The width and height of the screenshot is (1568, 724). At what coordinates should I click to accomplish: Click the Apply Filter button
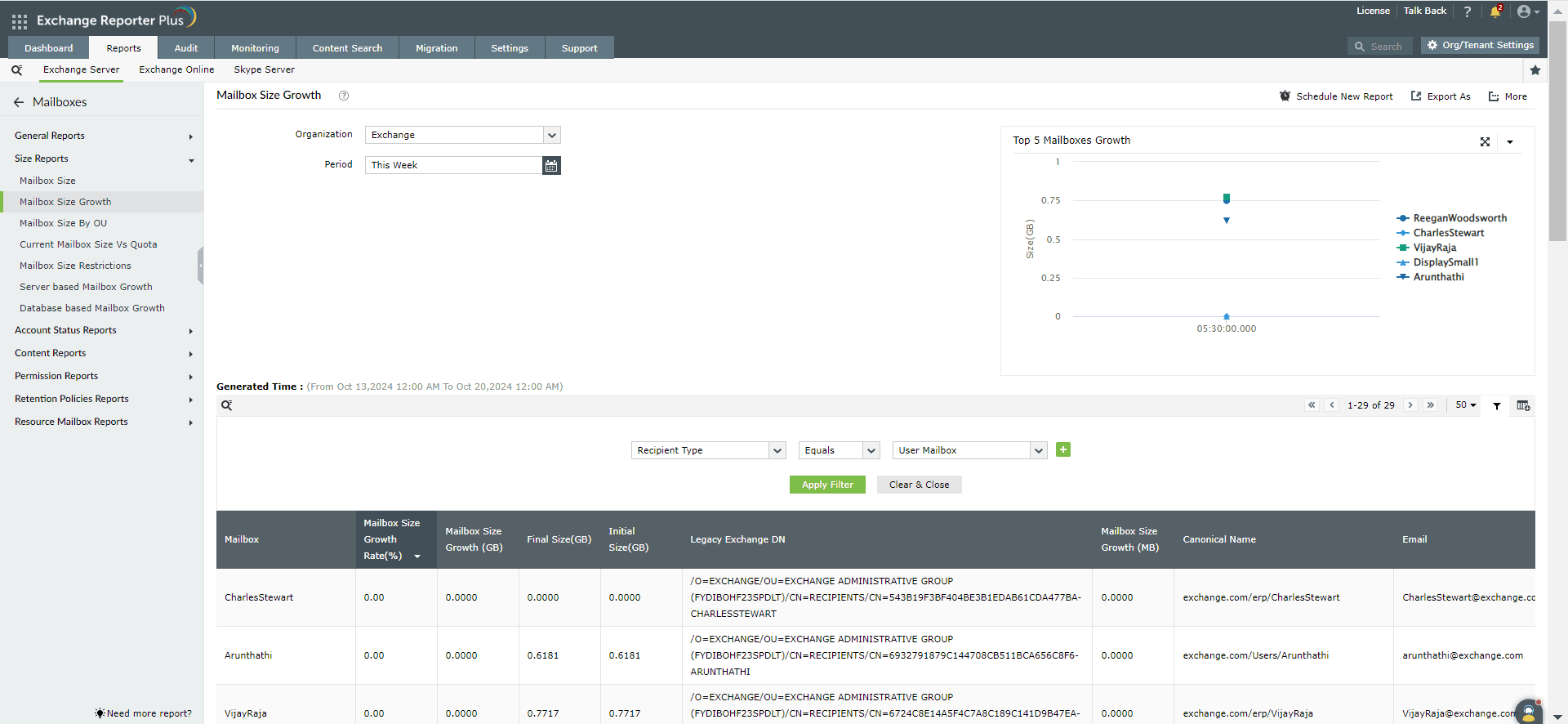827,485
